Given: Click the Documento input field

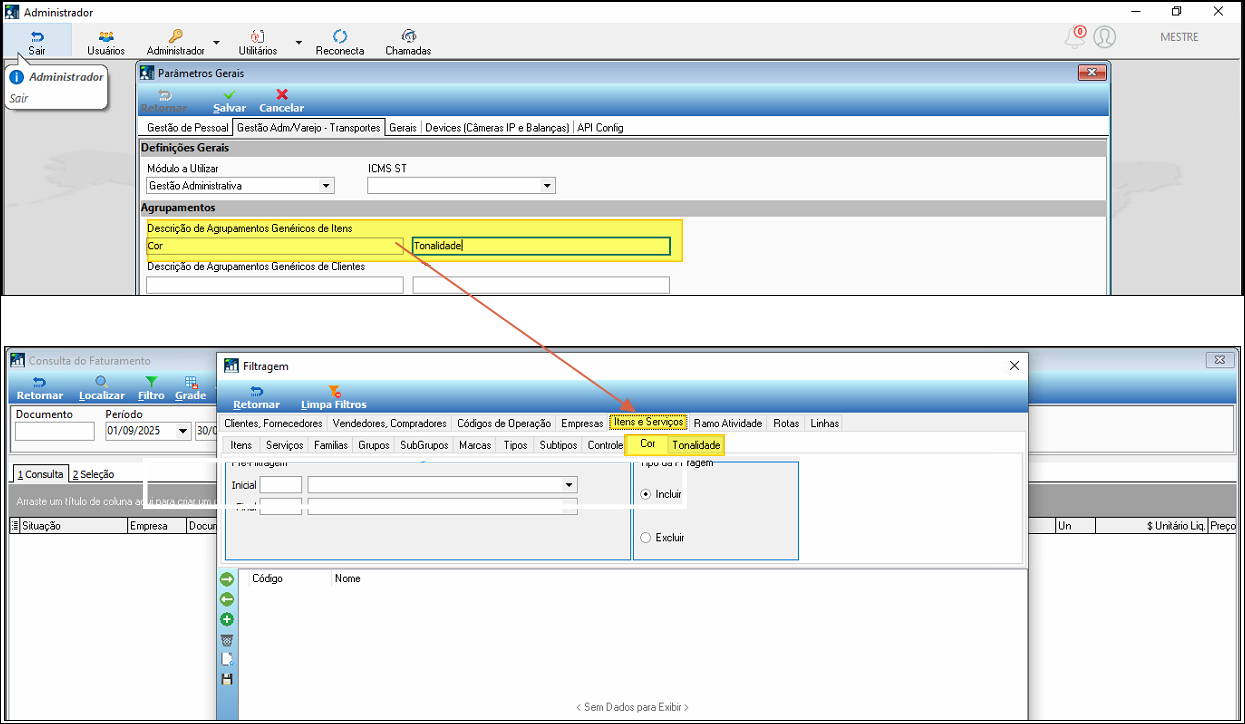Looking at the screenshot, I should [x=54, y=432].
